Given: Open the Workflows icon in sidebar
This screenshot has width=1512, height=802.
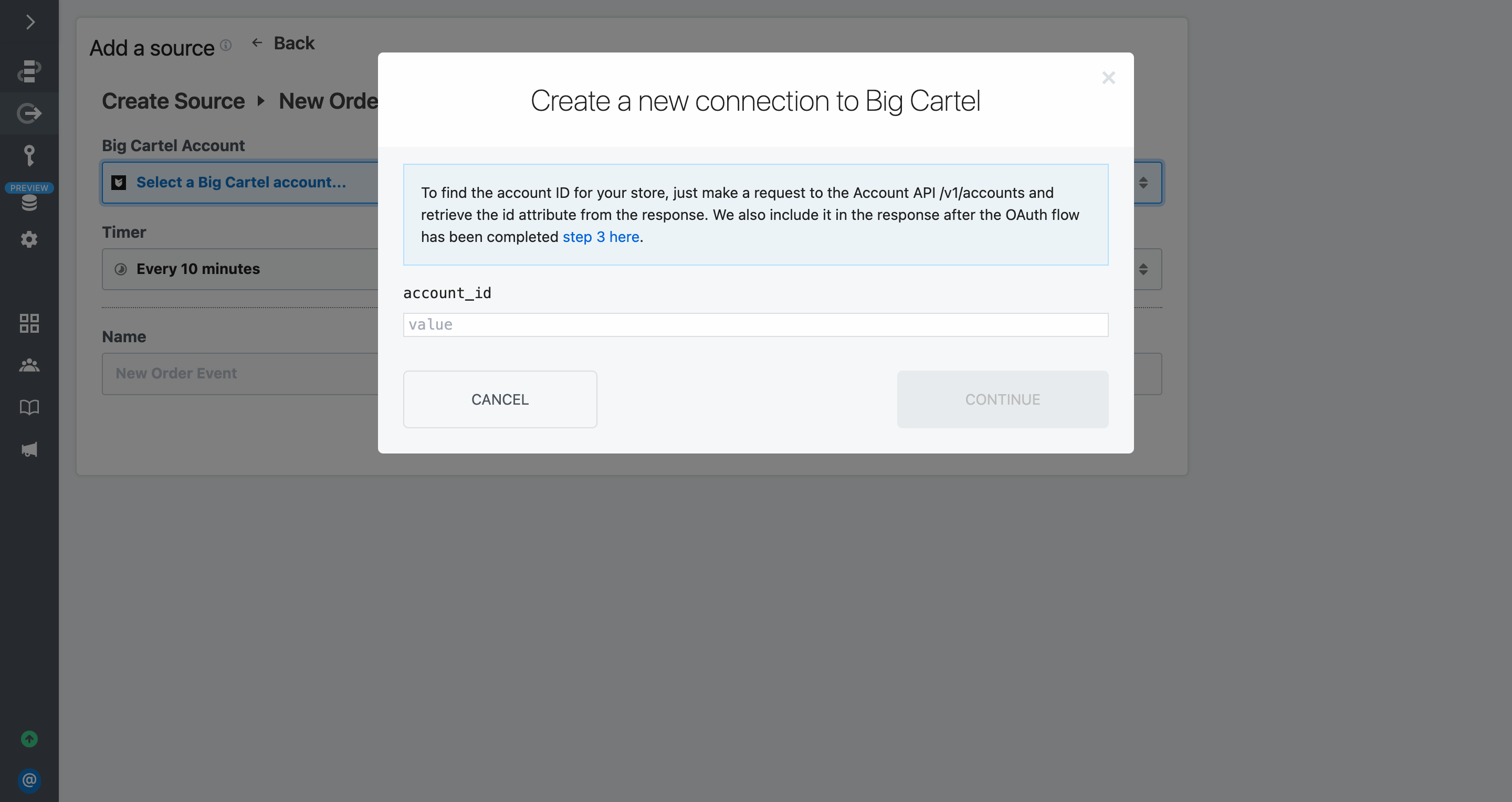Looking at the screenshot, I should [29, 71].
